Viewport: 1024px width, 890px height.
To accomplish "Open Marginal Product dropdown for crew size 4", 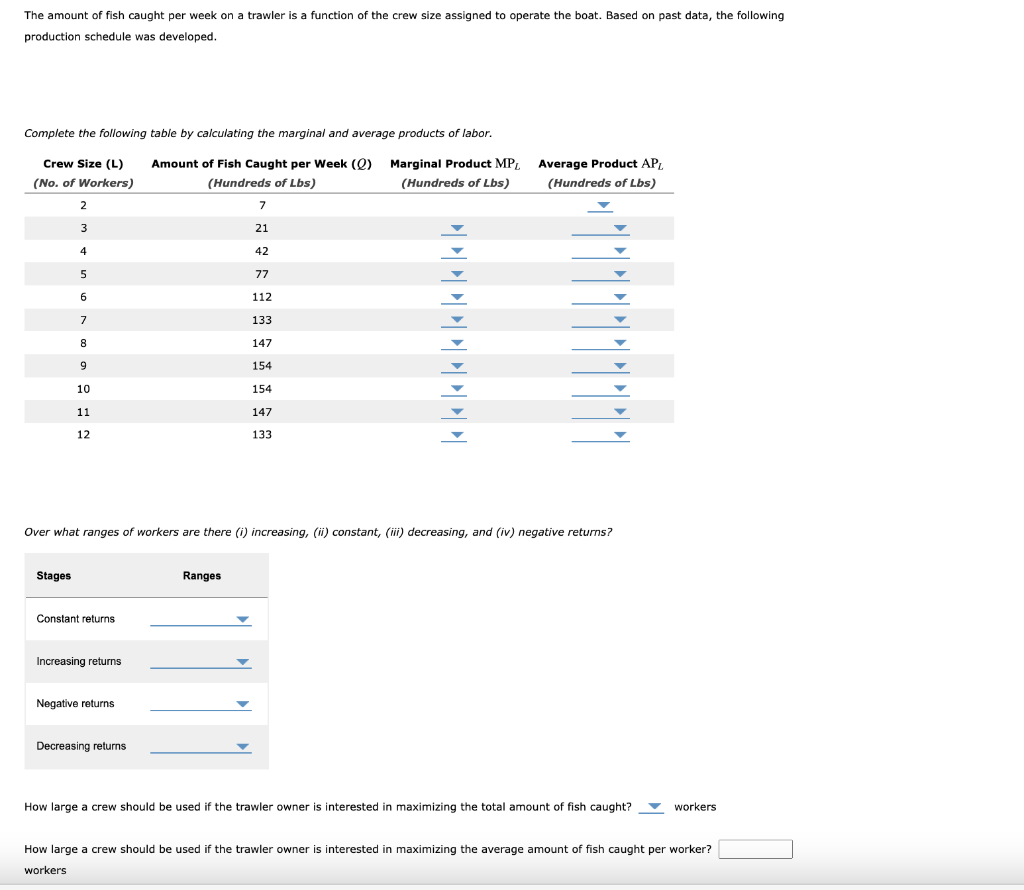I will click(454, 252).
